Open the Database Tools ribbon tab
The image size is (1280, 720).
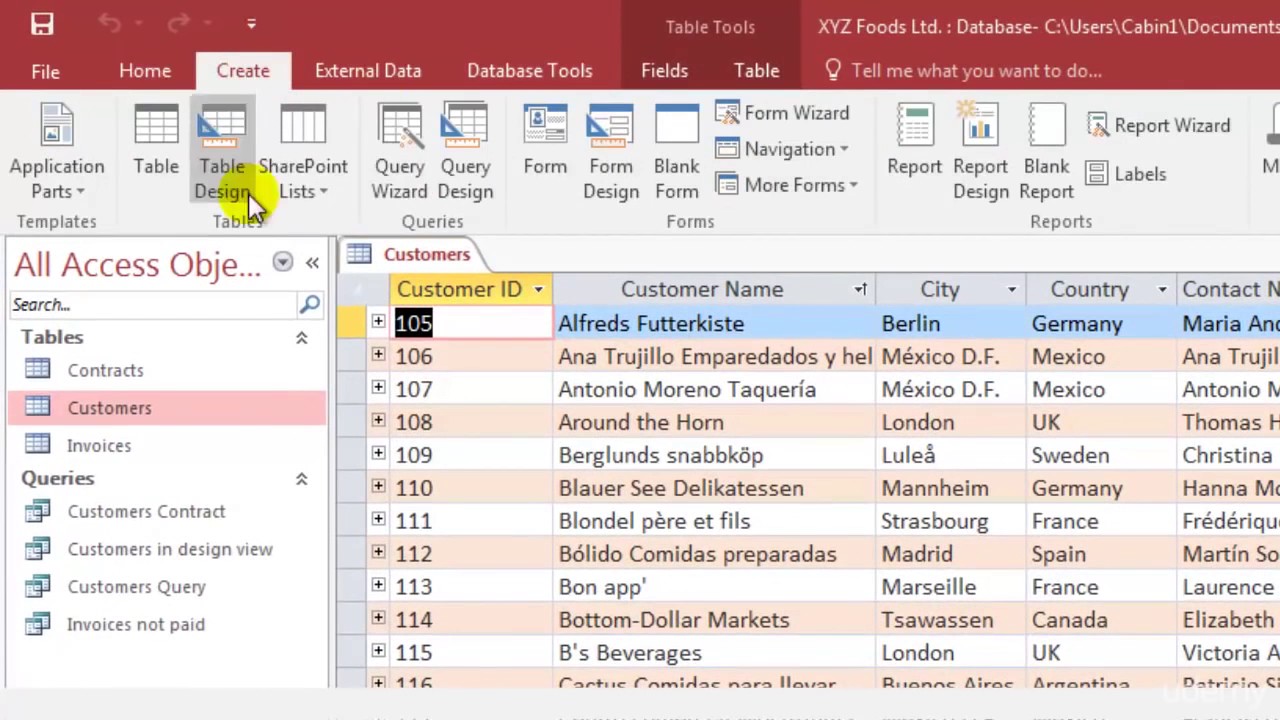coord(529,71)
